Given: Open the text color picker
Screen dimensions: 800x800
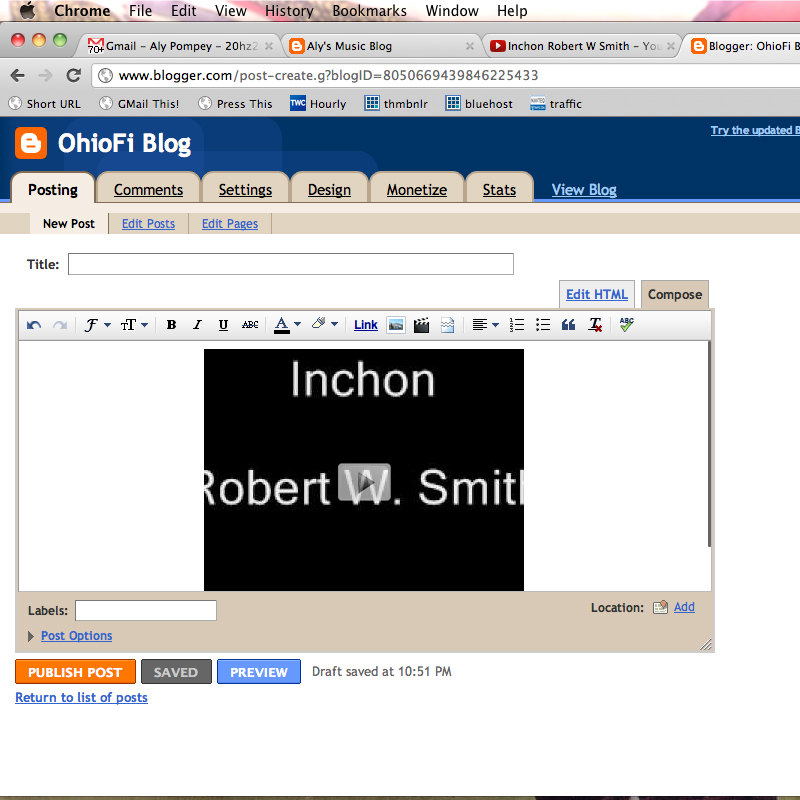Looking at the screenshot, I should [x=287, y=325].
